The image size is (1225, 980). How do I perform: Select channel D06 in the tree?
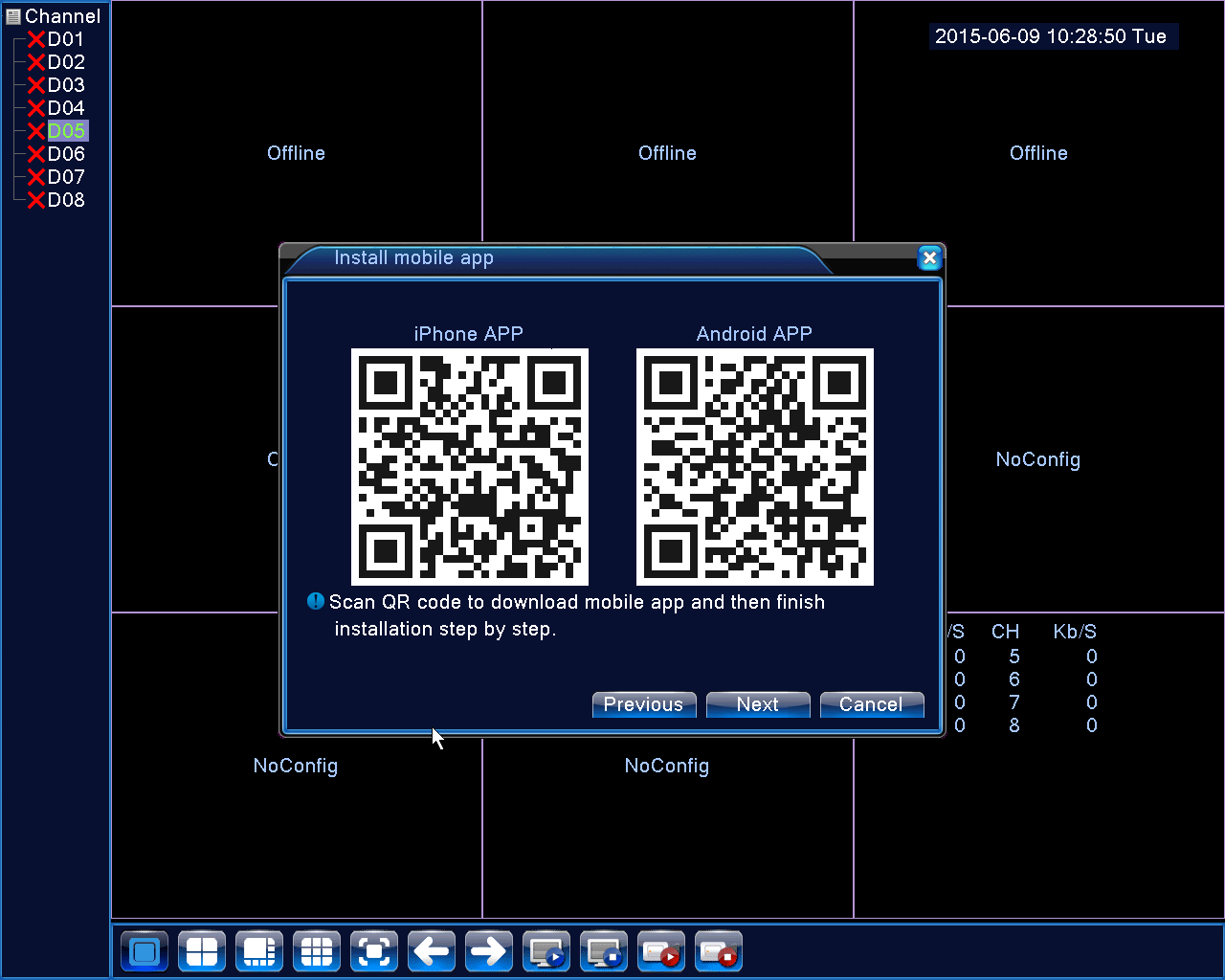tap(66, 154)
